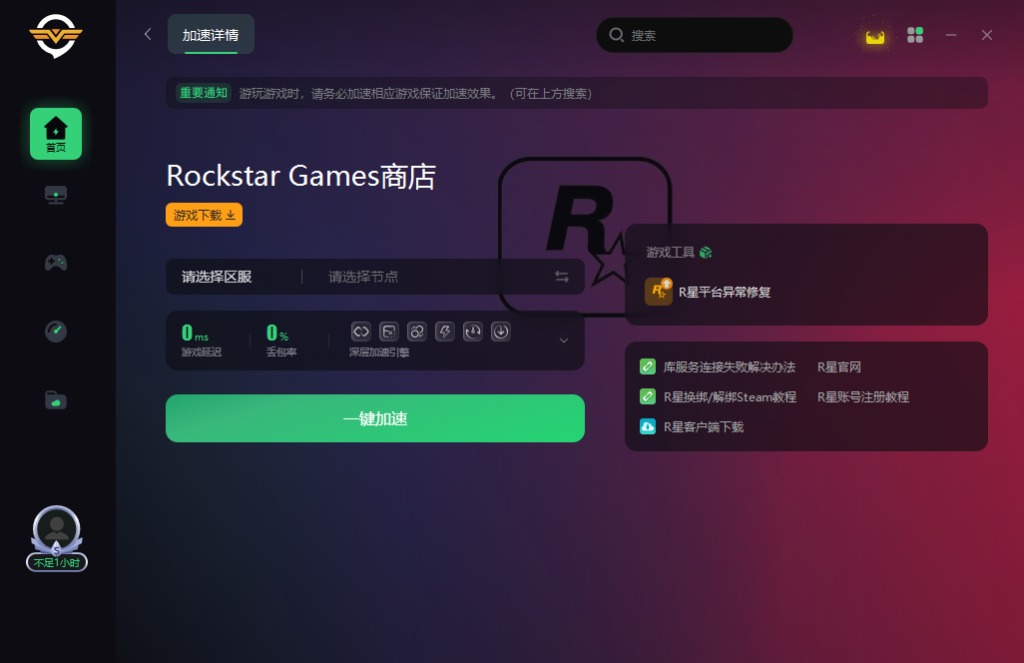
Task: Click green pencil icon beside R星换绑/解绑Steam教程
Action: click(x=647, y=396)
